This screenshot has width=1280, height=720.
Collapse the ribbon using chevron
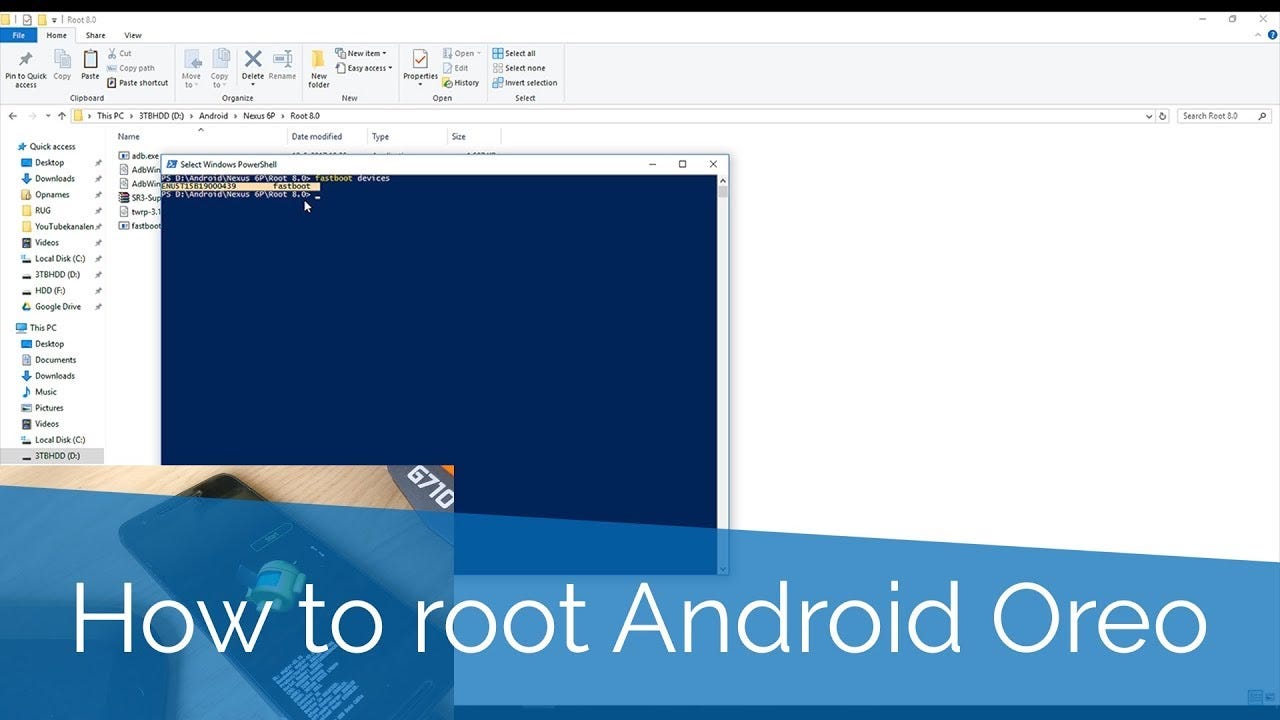tap(1257, 35)
